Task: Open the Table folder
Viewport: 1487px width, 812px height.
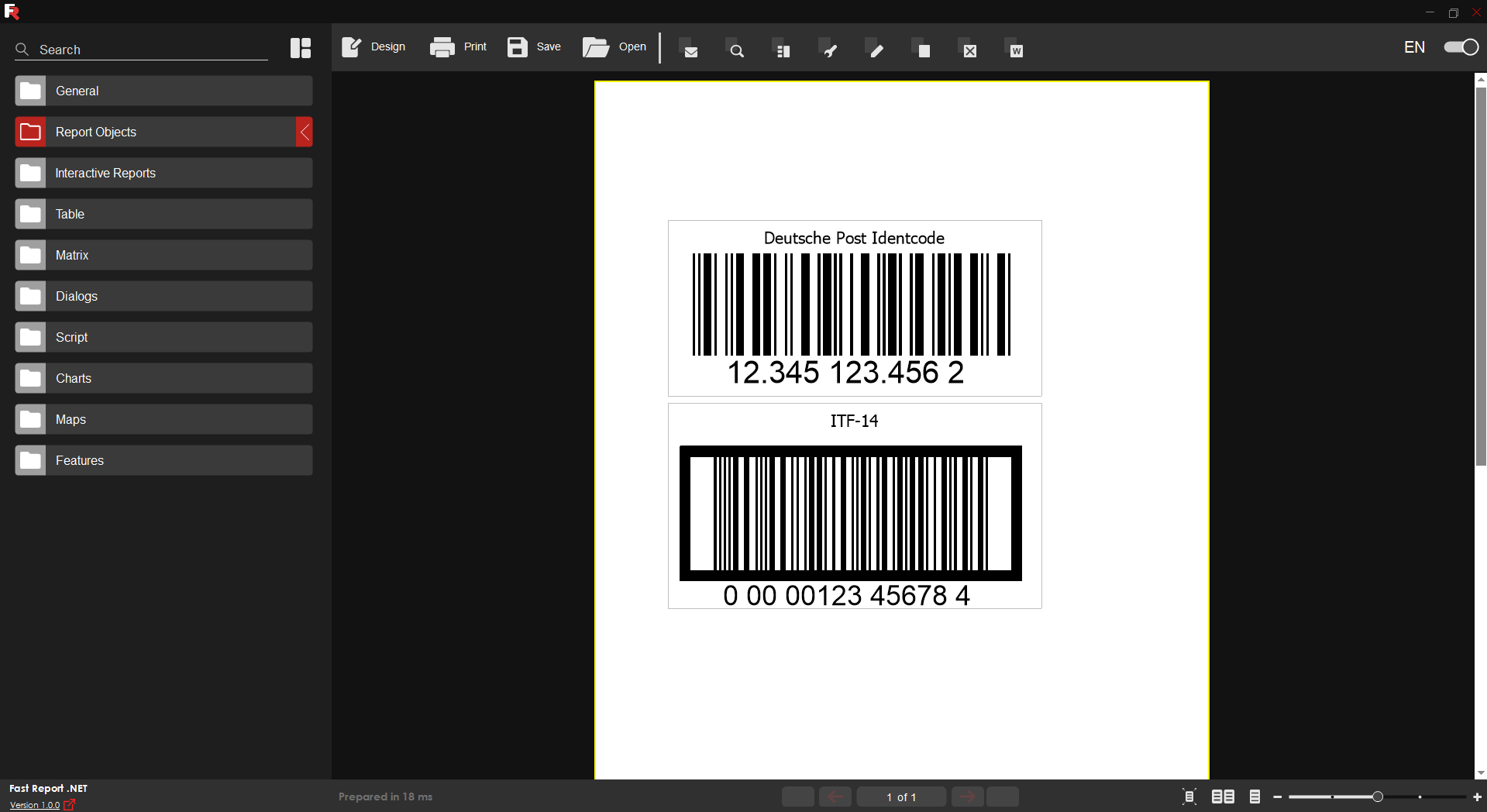Action: [164, 214]
